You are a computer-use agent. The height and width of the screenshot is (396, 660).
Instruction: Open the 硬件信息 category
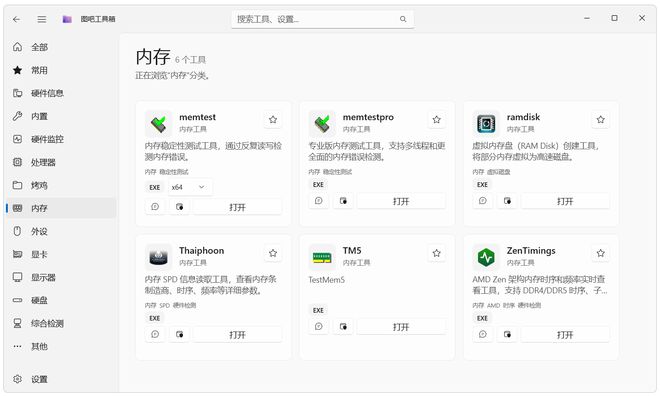tap(61, 93)
